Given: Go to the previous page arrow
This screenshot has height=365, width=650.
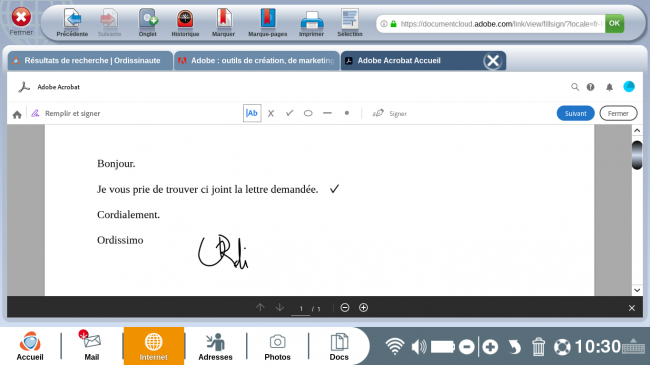Looking at the screenshot, I should (260, 307).
